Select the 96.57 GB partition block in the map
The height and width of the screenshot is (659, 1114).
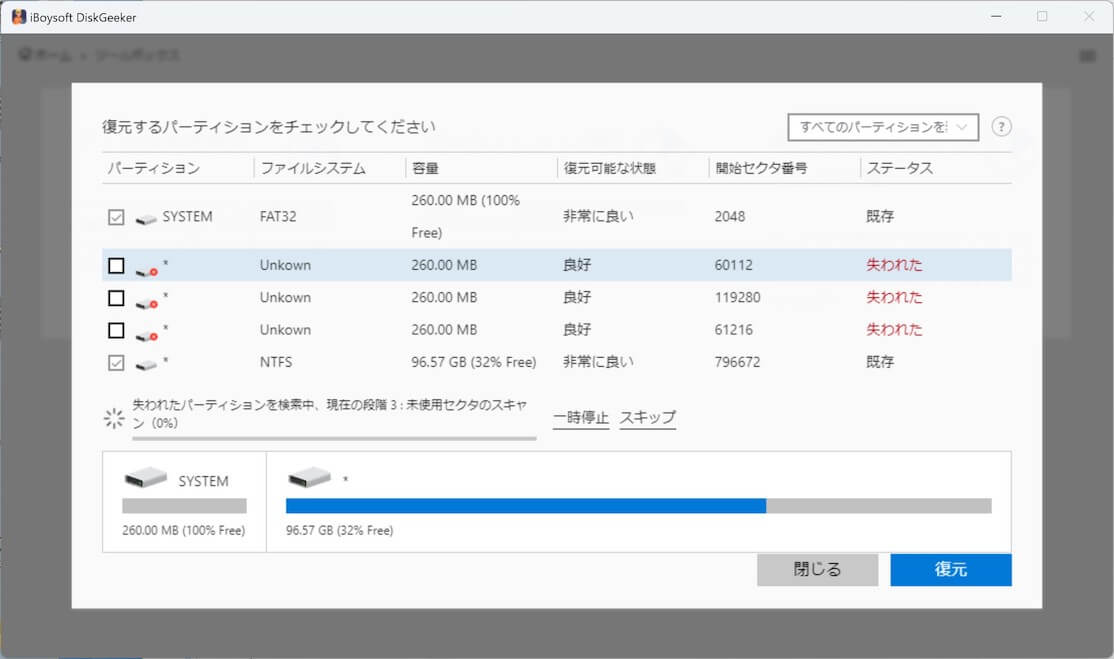(x=639, y=501)
